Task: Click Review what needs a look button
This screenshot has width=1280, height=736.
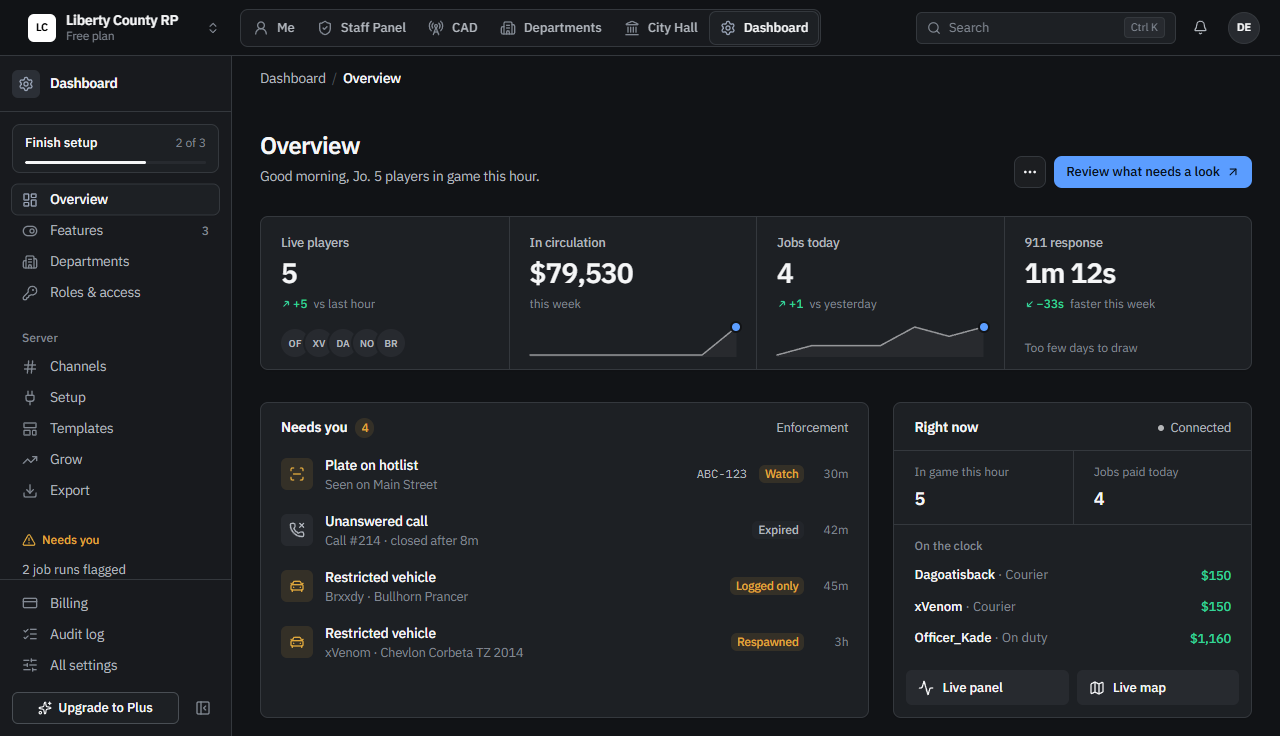Action: tap(1153, 172)
